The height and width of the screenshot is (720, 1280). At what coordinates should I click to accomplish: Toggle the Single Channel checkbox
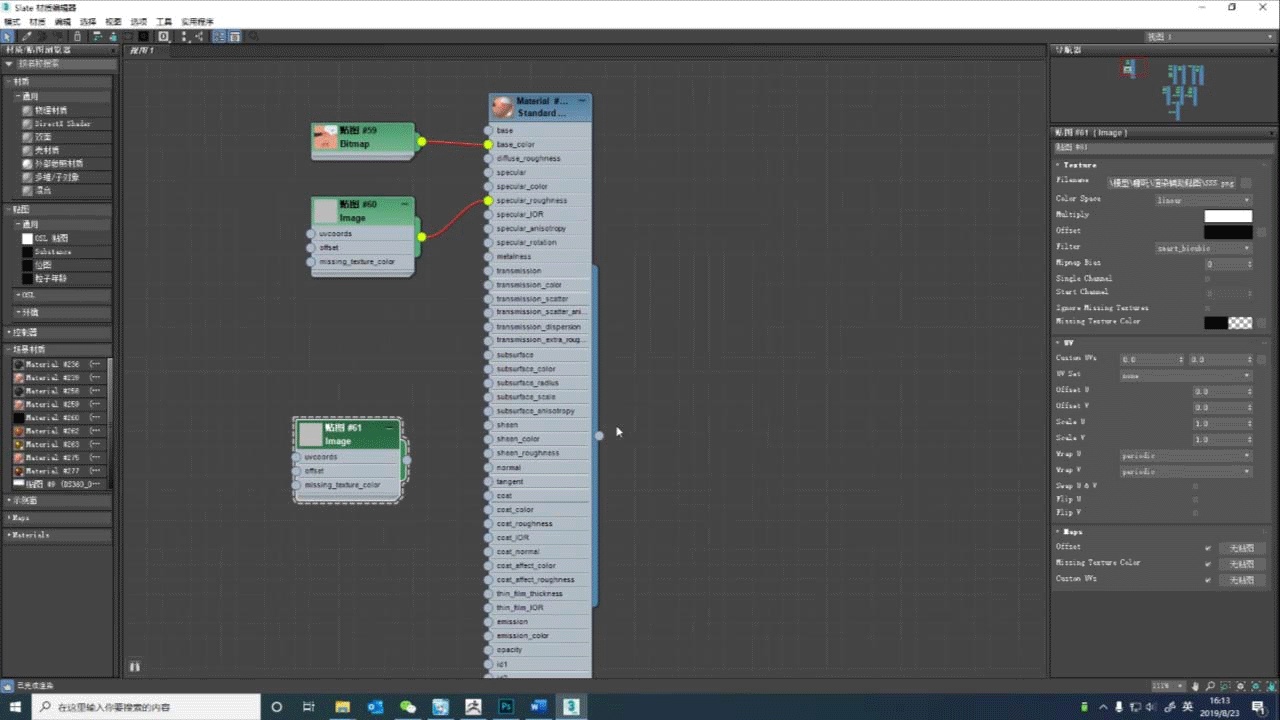1207,278
